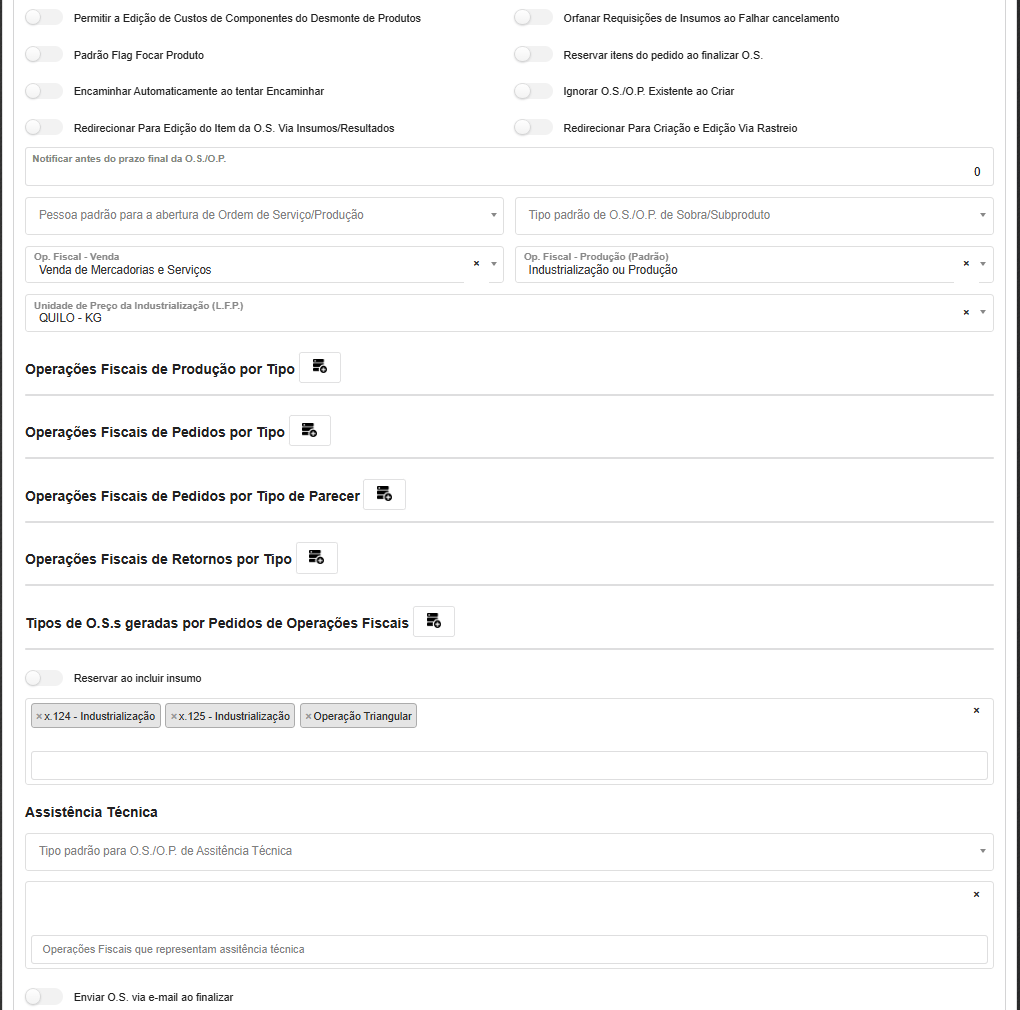Enable Orfanar Requisições de Insumos switch
1020x1010 pixels.
pyautogui.click(x=533, y=18)
